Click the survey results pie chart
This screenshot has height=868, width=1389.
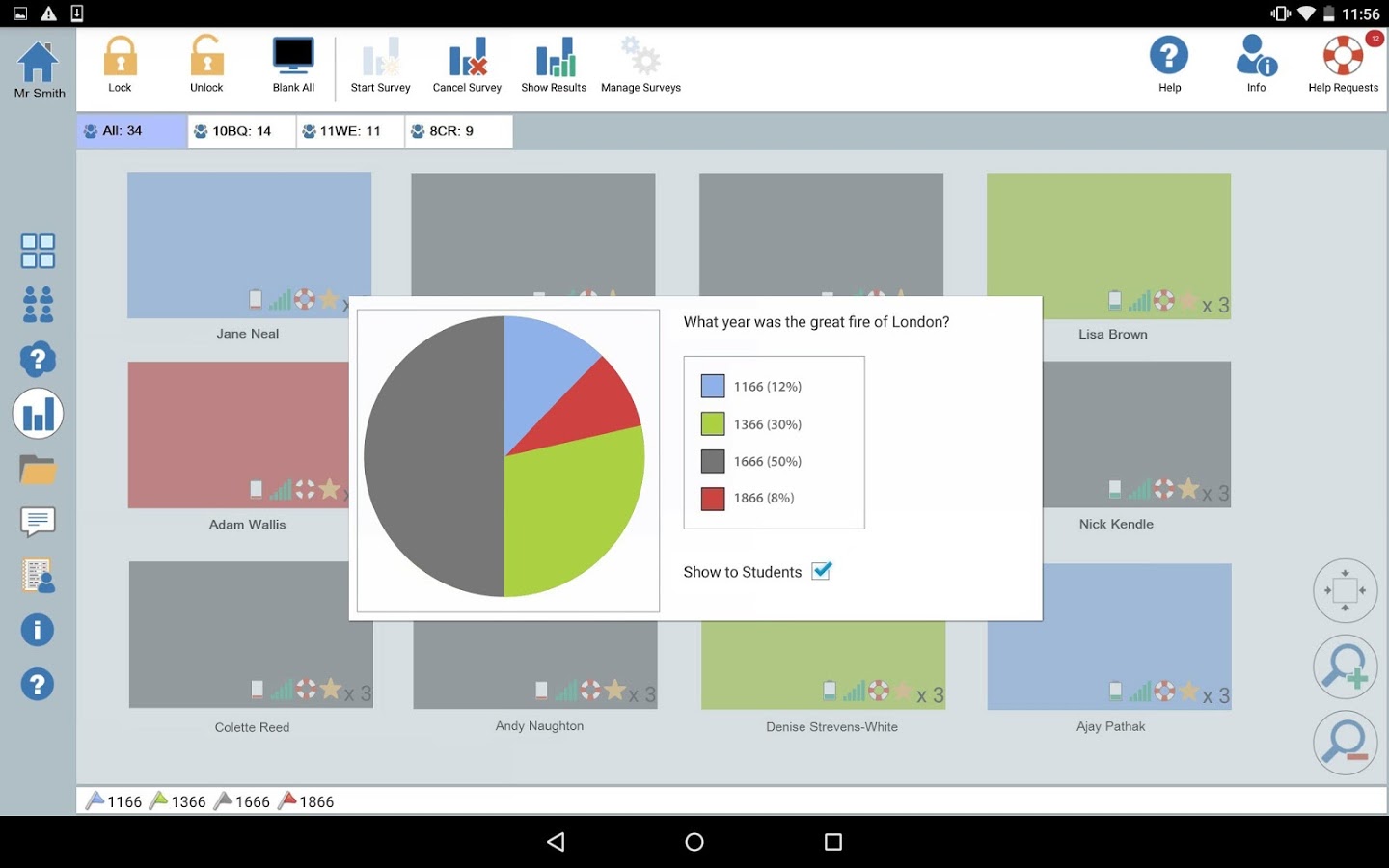pyautogui.click(x=504, y=456)
